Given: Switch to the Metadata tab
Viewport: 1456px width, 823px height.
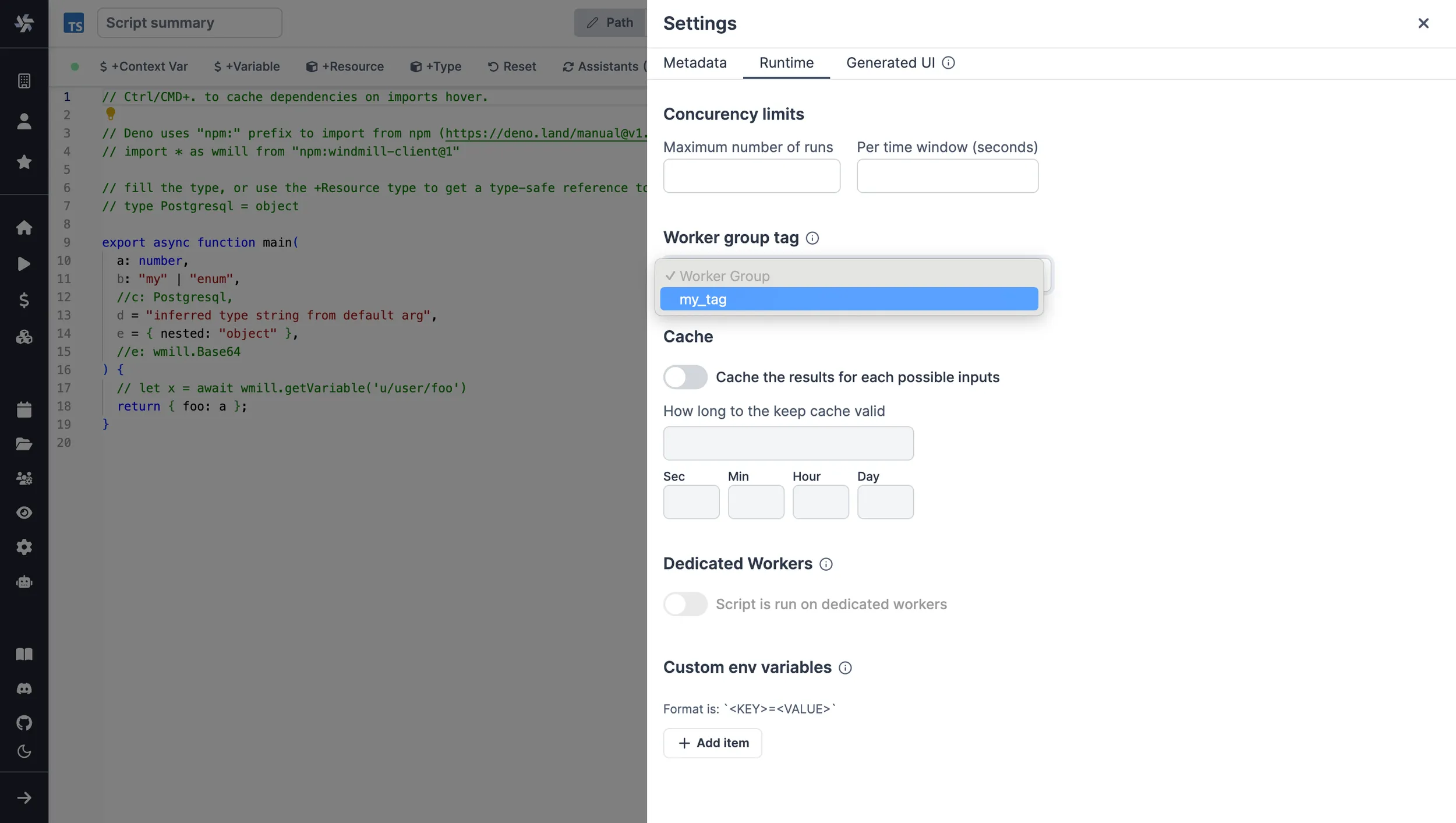Looking at the screenshot, I should tap(695, 63).
